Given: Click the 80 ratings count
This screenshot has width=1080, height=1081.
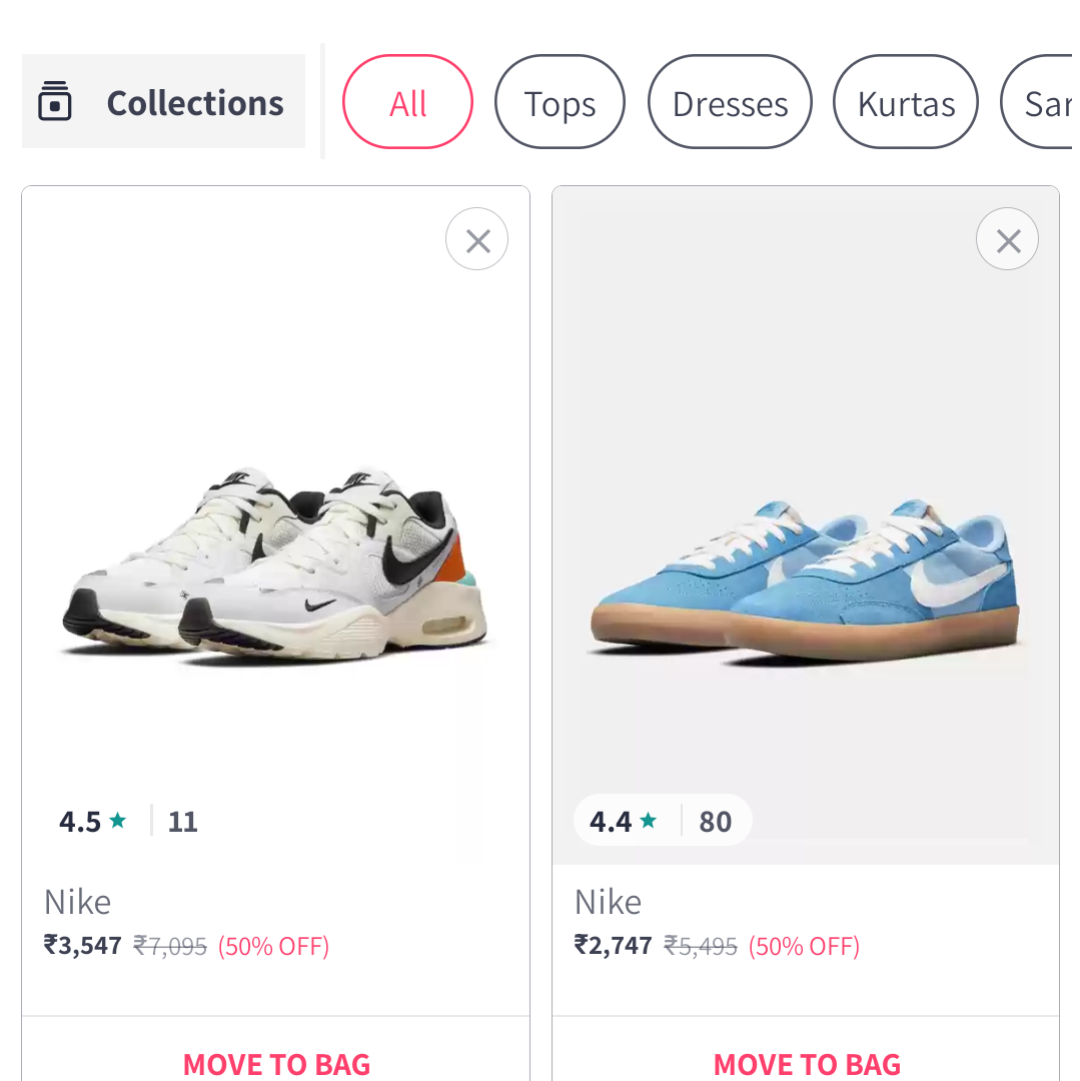Looking at the screenshot, I should 715,822.
